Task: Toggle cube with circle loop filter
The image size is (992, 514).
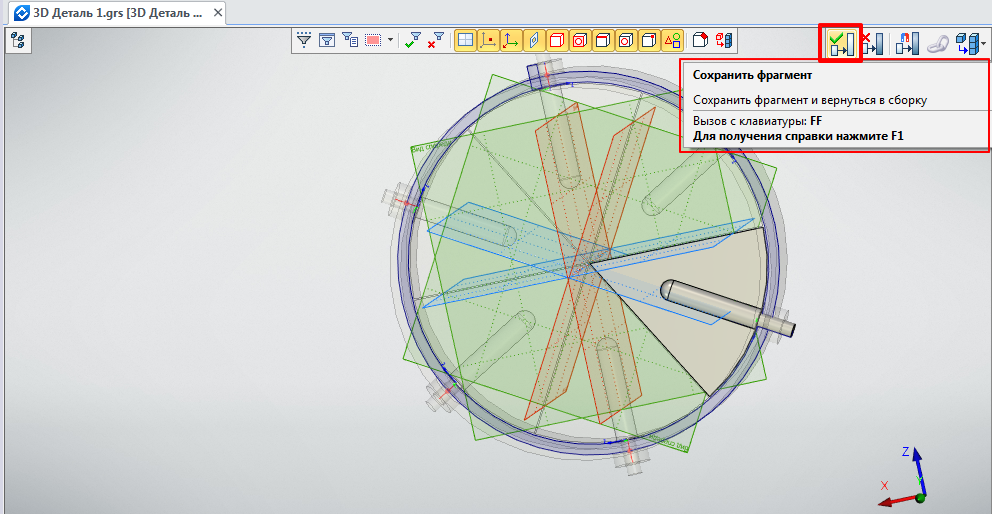Action: tap(580, 41)
